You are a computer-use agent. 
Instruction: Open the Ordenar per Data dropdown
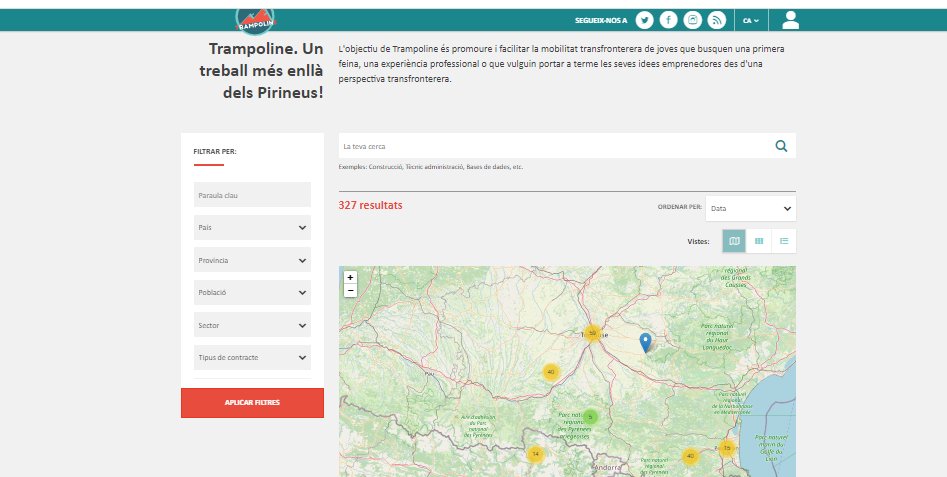tap(751, 208)
